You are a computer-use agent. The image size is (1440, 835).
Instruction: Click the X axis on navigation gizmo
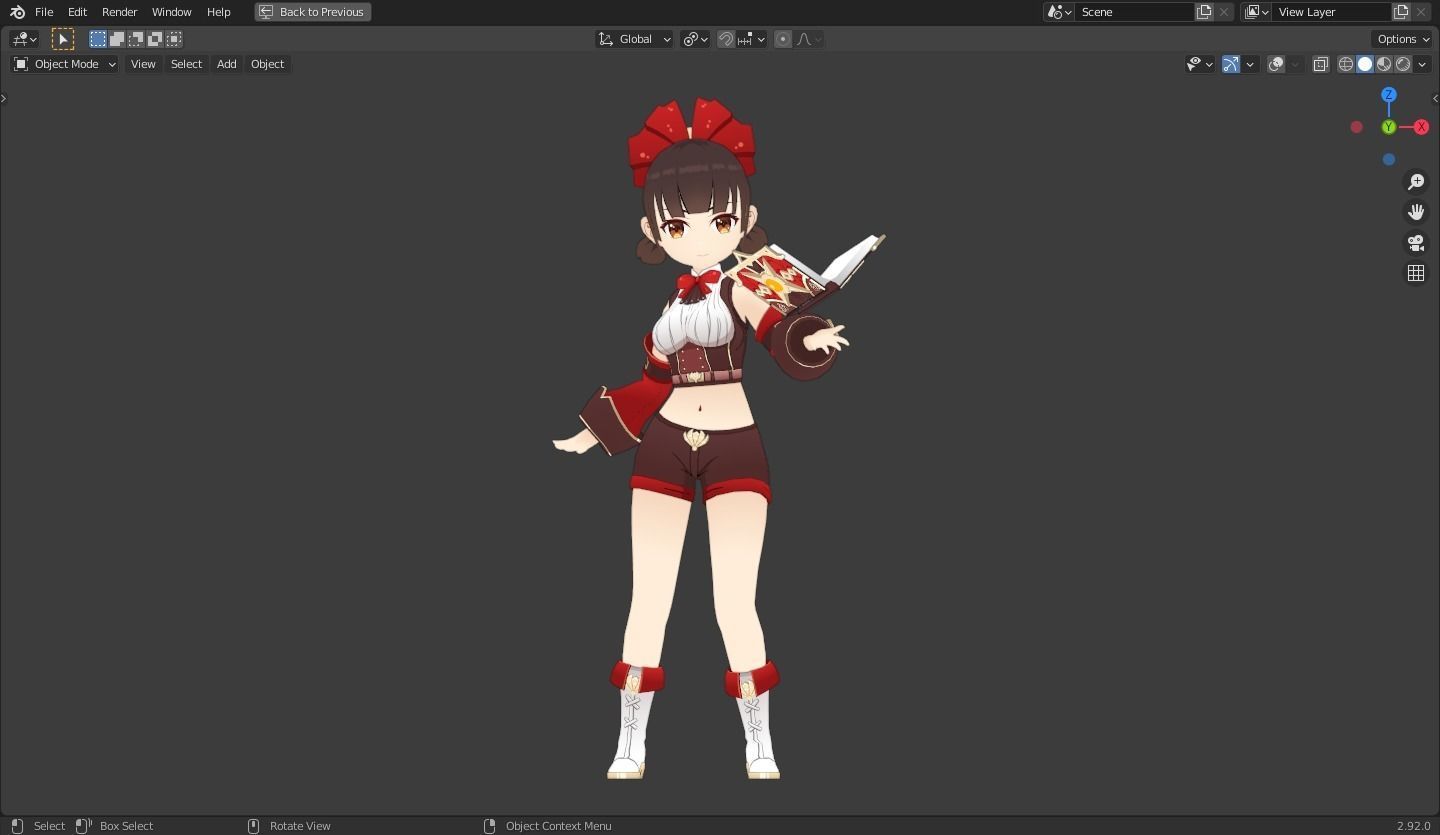1421,127
